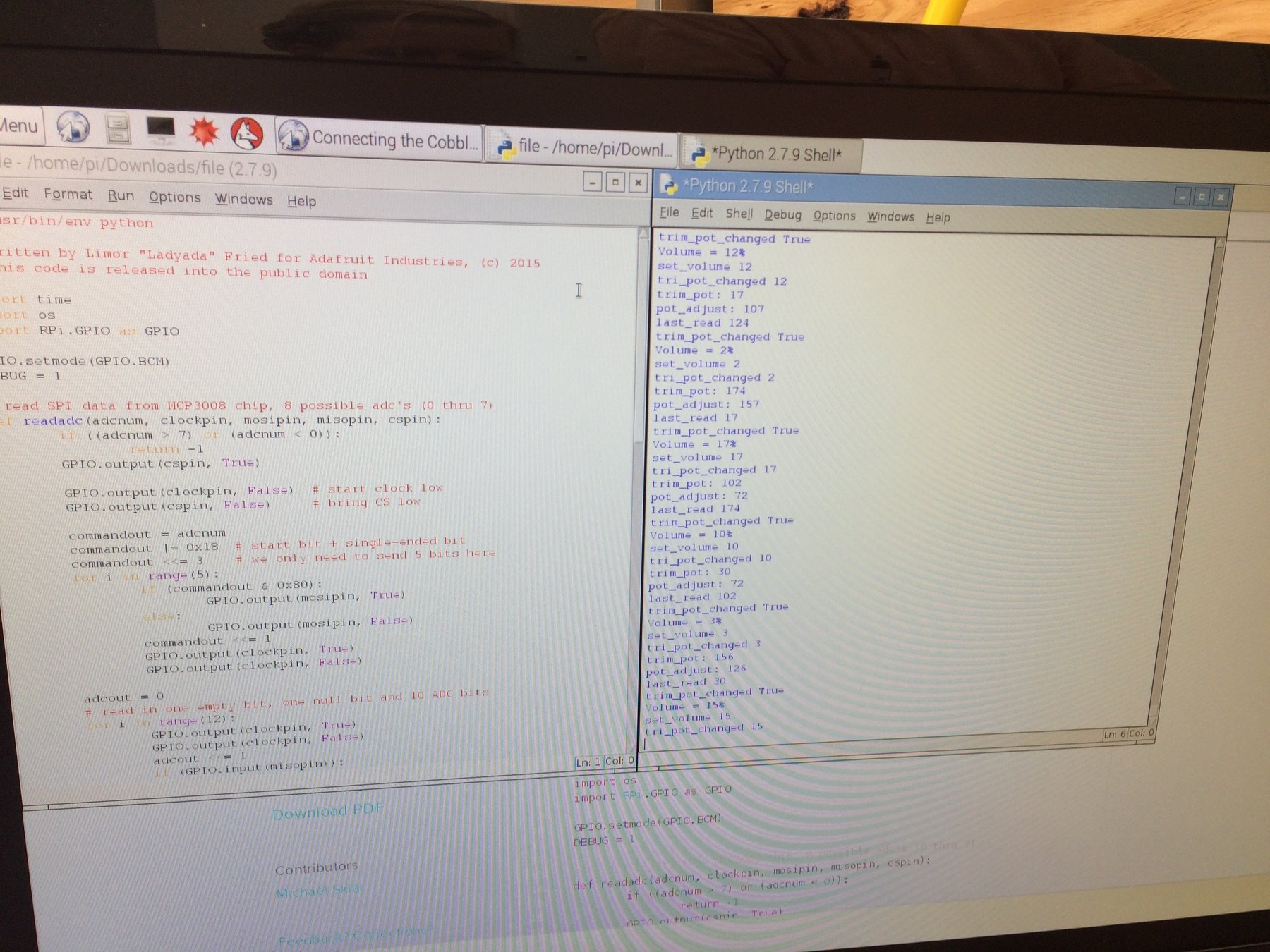Image resolution: width=1270 pixels, height=952 pixels.
Task: Maximize the file editor window
Action: [x=615, y=182]
